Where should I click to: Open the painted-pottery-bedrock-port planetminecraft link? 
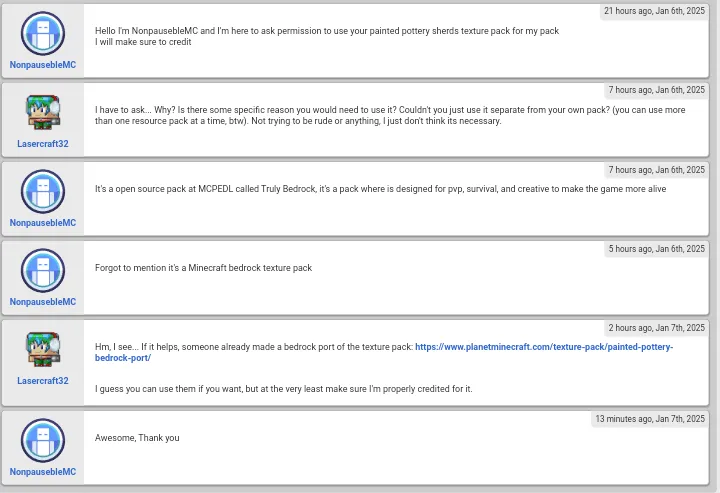coord(384,352)
